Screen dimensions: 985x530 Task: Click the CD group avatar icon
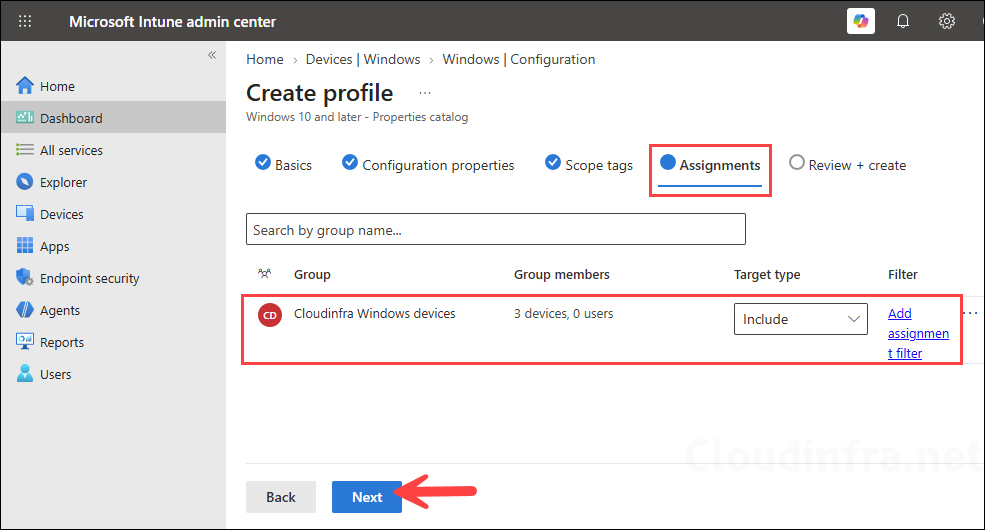tap(269, 315)
